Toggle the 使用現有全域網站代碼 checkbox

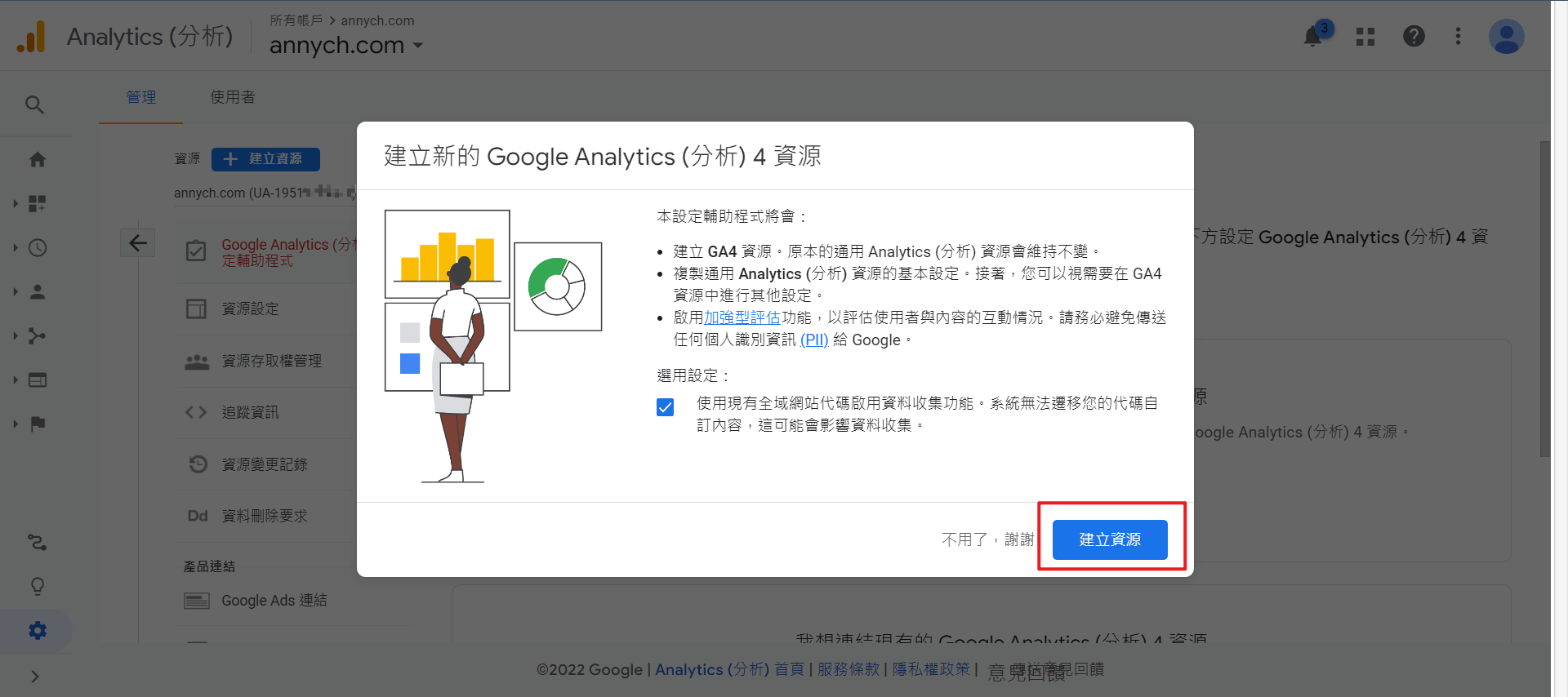[666, 406]
